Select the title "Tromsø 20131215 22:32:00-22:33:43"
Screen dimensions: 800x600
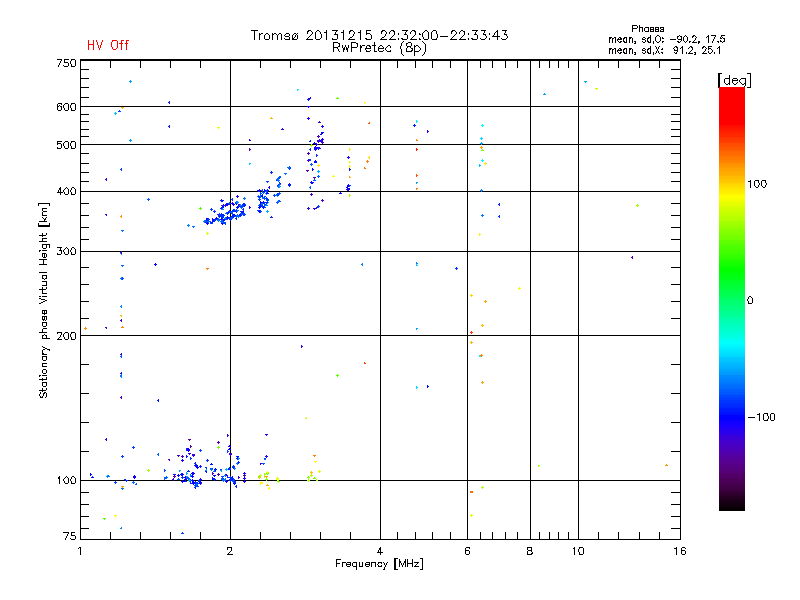[379, 35]
